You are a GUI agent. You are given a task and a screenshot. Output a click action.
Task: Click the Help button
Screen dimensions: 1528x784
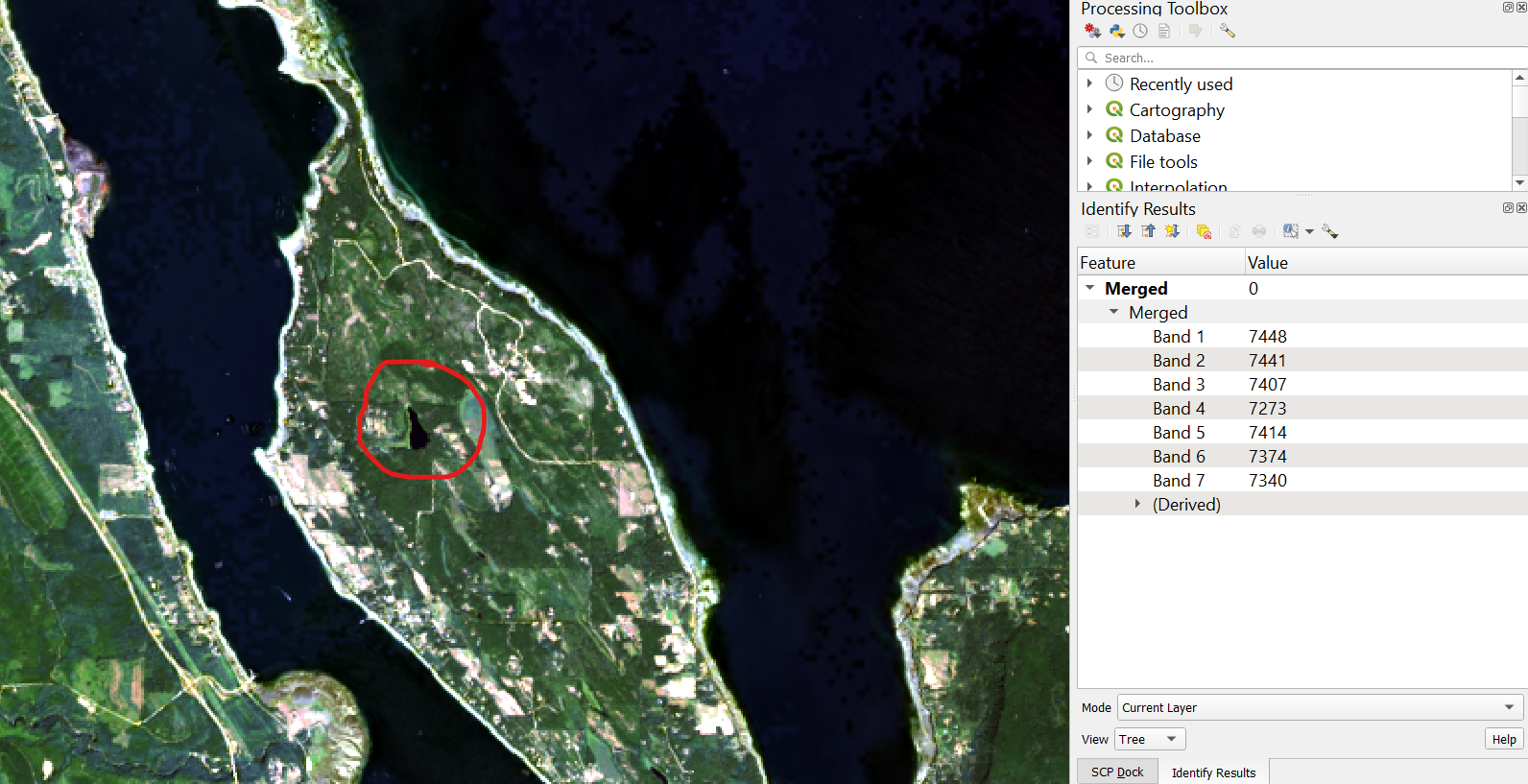pyautogui.click(x=1504, y=739)
